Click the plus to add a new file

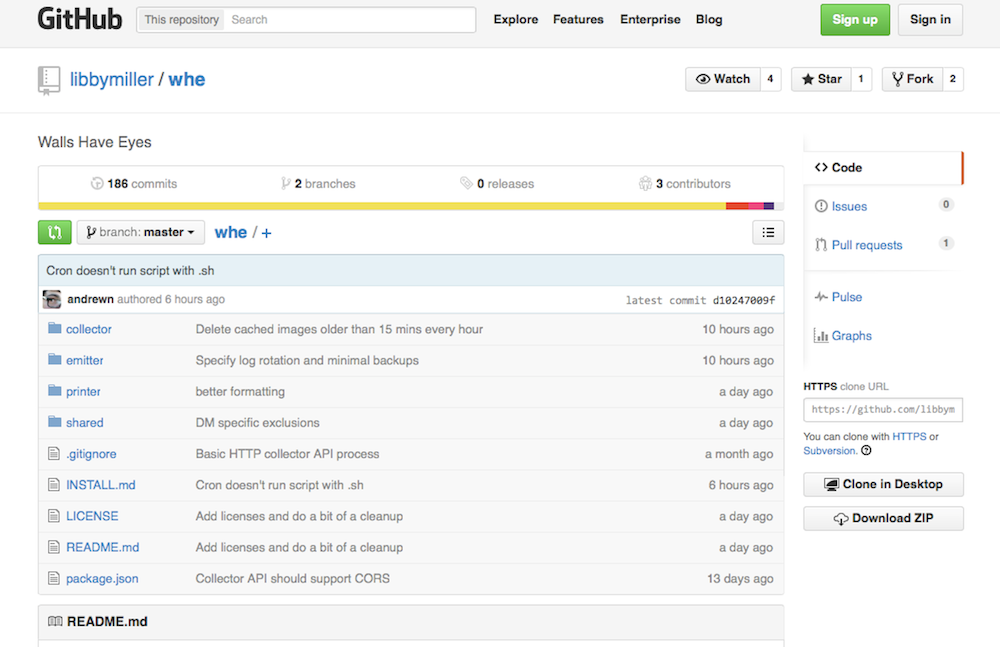(267, 233)
